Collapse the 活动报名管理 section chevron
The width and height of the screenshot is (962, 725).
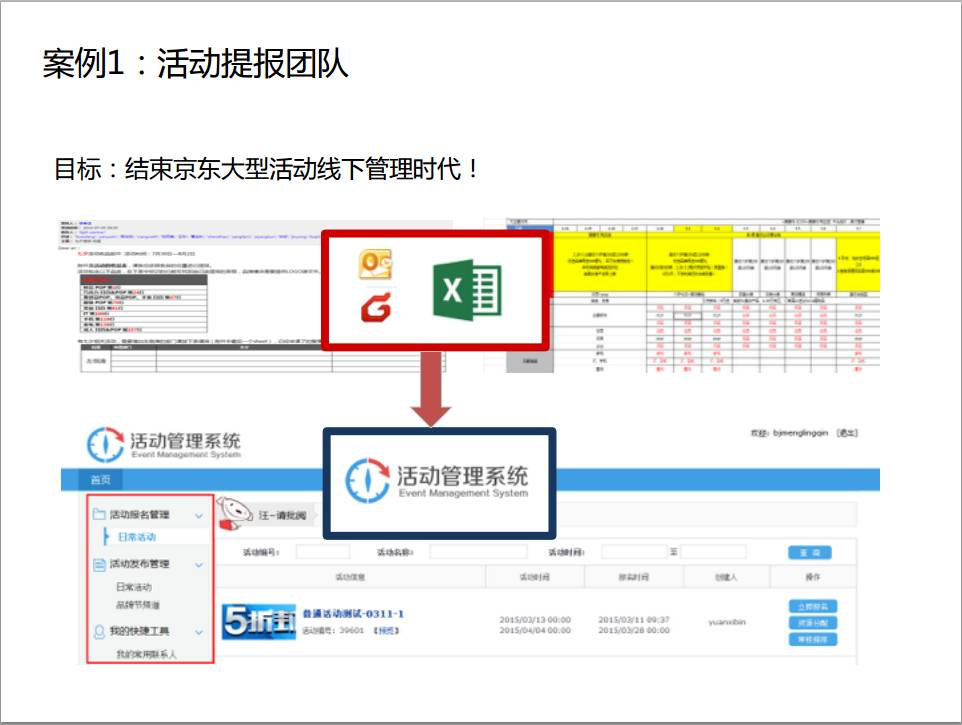tap(199, 516)
